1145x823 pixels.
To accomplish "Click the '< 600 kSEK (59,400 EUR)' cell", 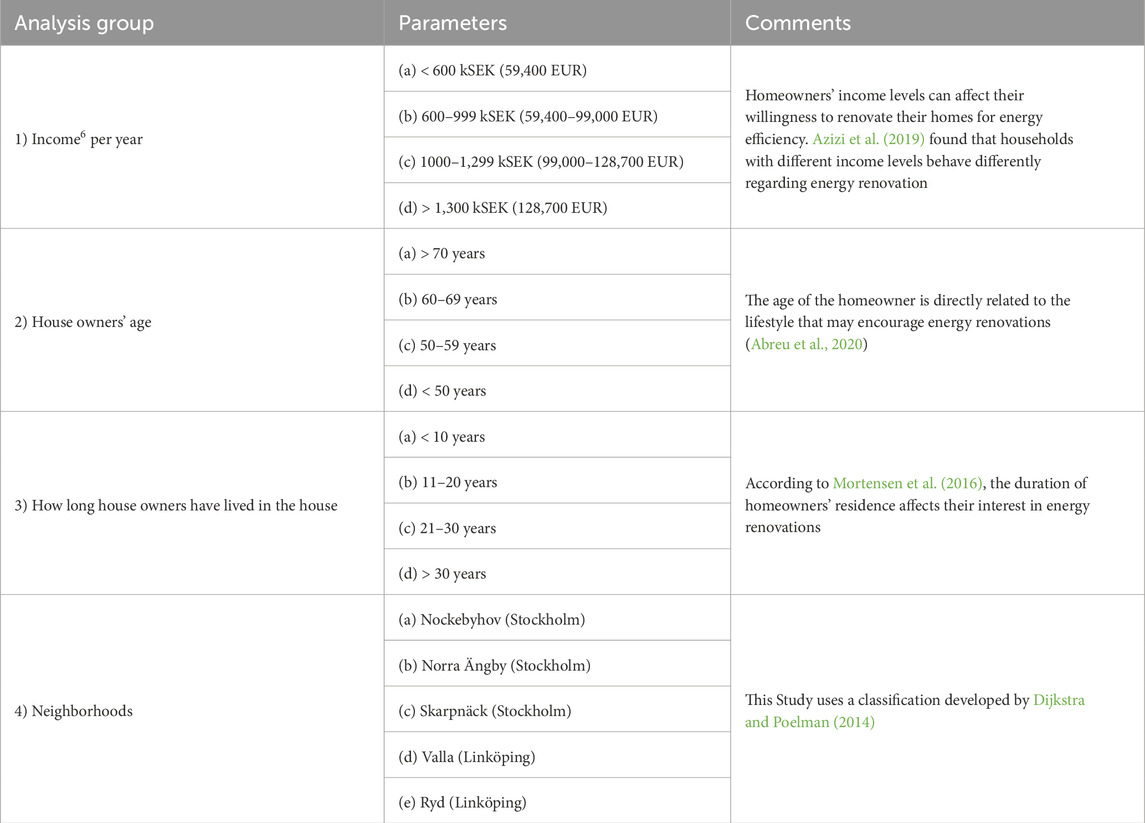I will 557,69.
